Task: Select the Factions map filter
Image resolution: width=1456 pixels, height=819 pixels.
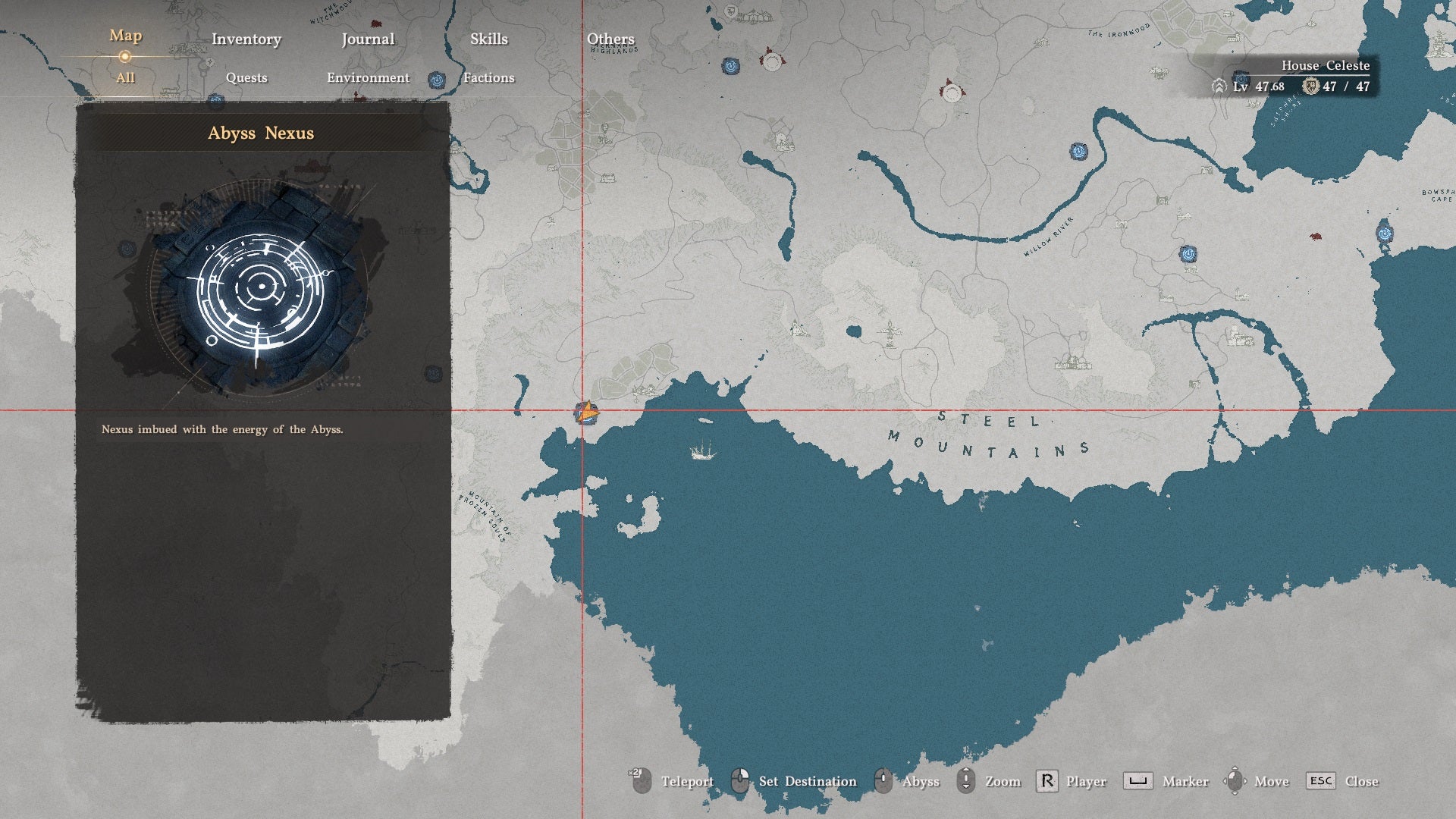Action: [x=489, y=77]
